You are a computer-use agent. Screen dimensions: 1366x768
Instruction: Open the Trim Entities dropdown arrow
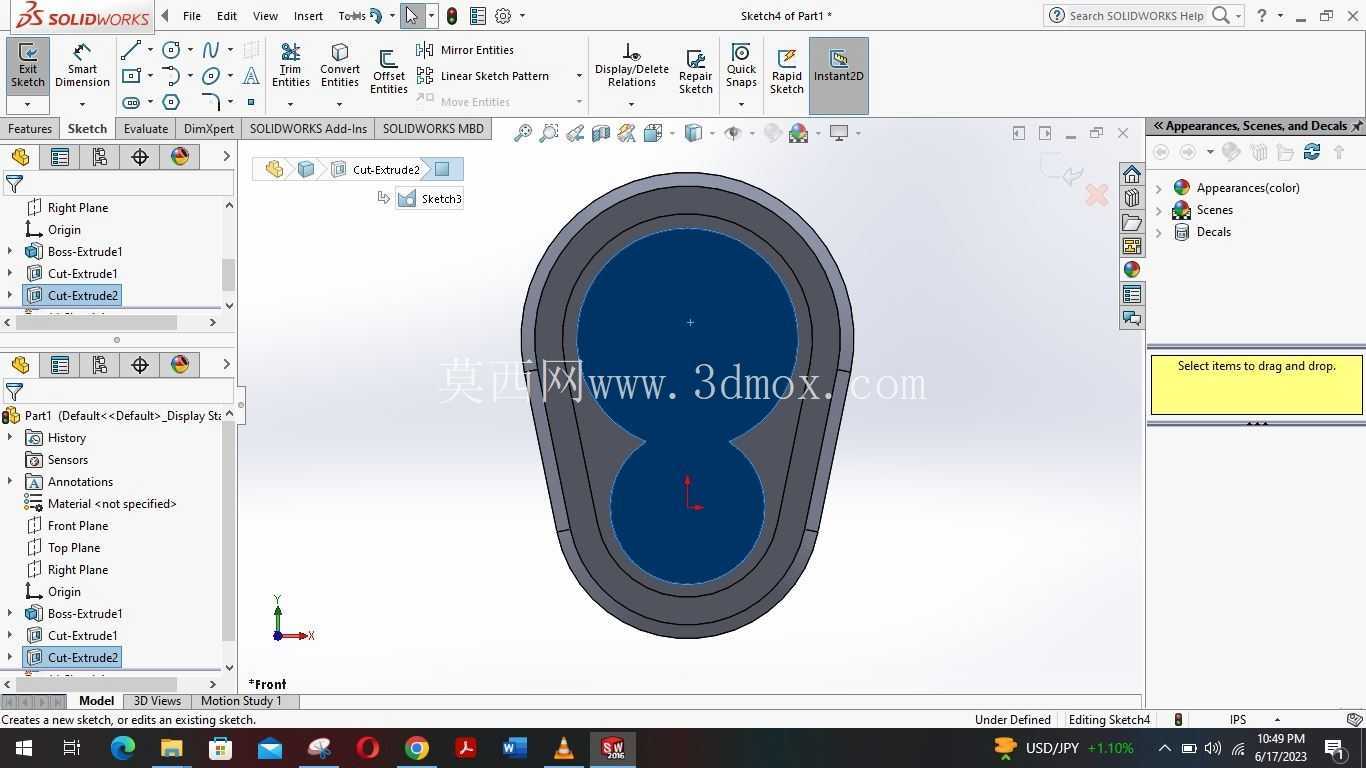[x=290, y=104]
